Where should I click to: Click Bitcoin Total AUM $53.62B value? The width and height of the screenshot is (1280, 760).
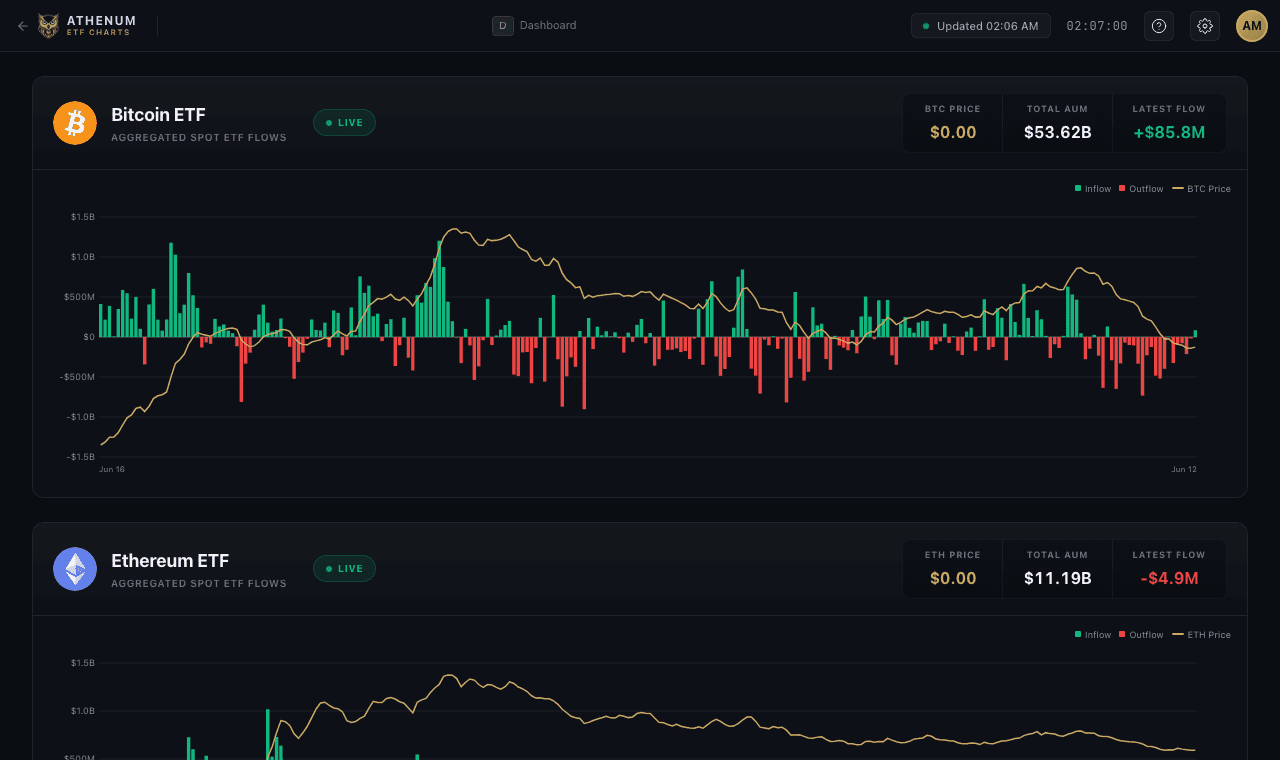1057,132
